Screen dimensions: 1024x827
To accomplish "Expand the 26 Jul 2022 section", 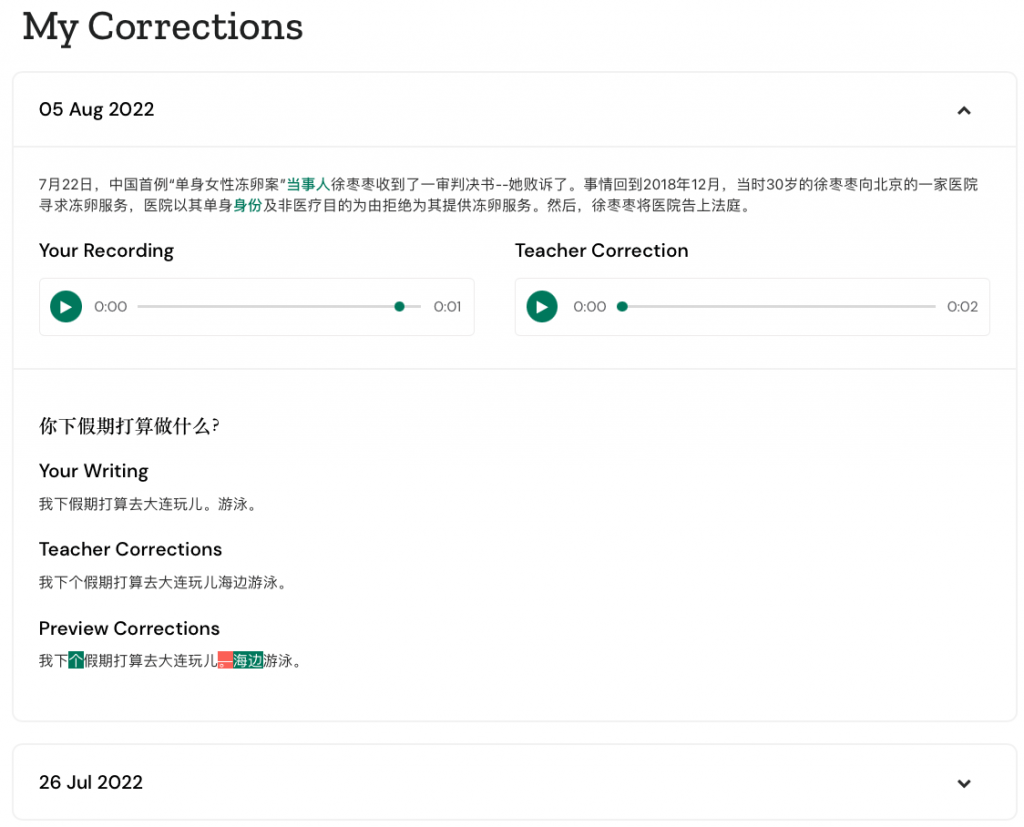I will click(964, 783).
